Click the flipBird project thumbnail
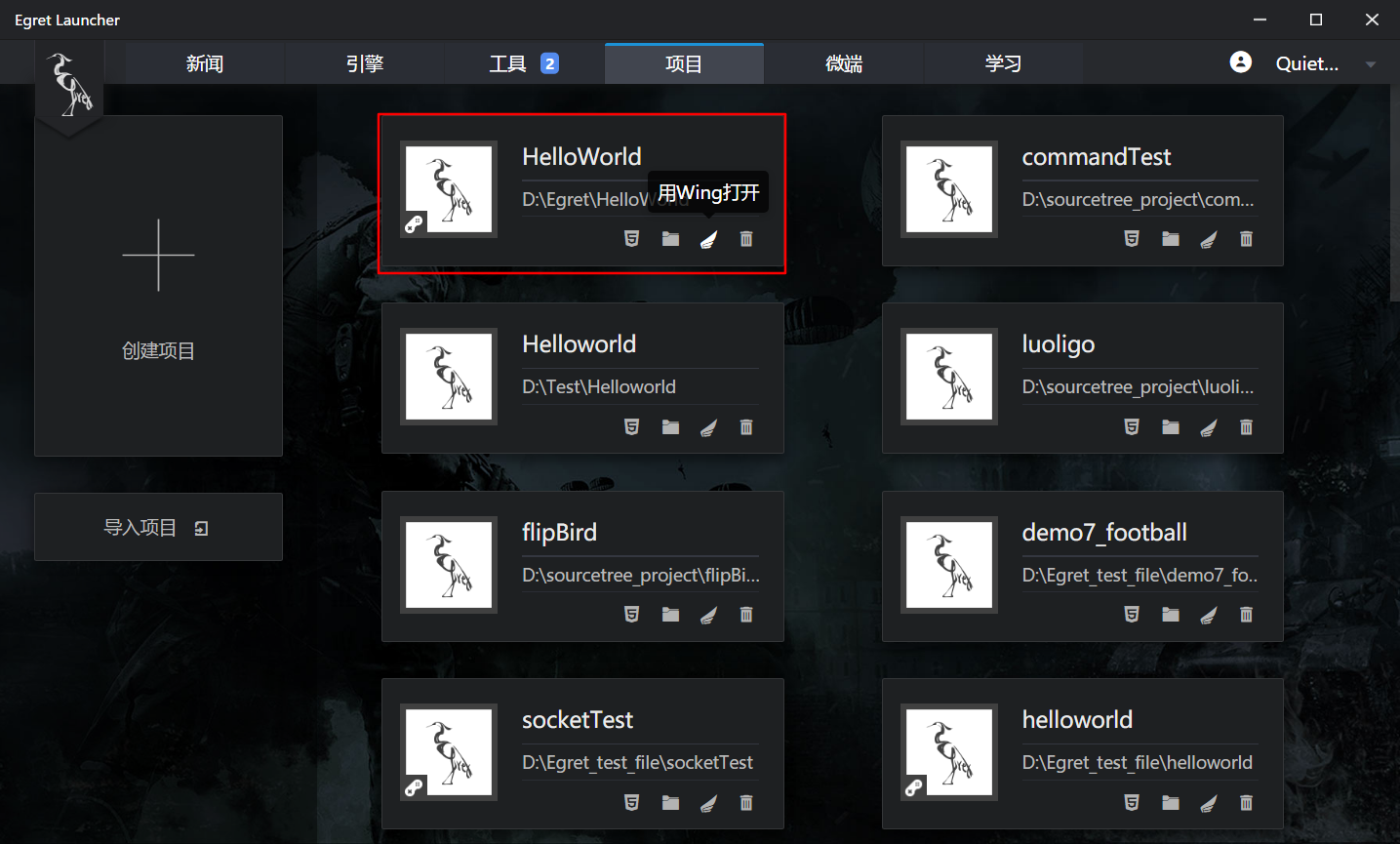This screenshot has width=1400, height=844. [449, 565]
